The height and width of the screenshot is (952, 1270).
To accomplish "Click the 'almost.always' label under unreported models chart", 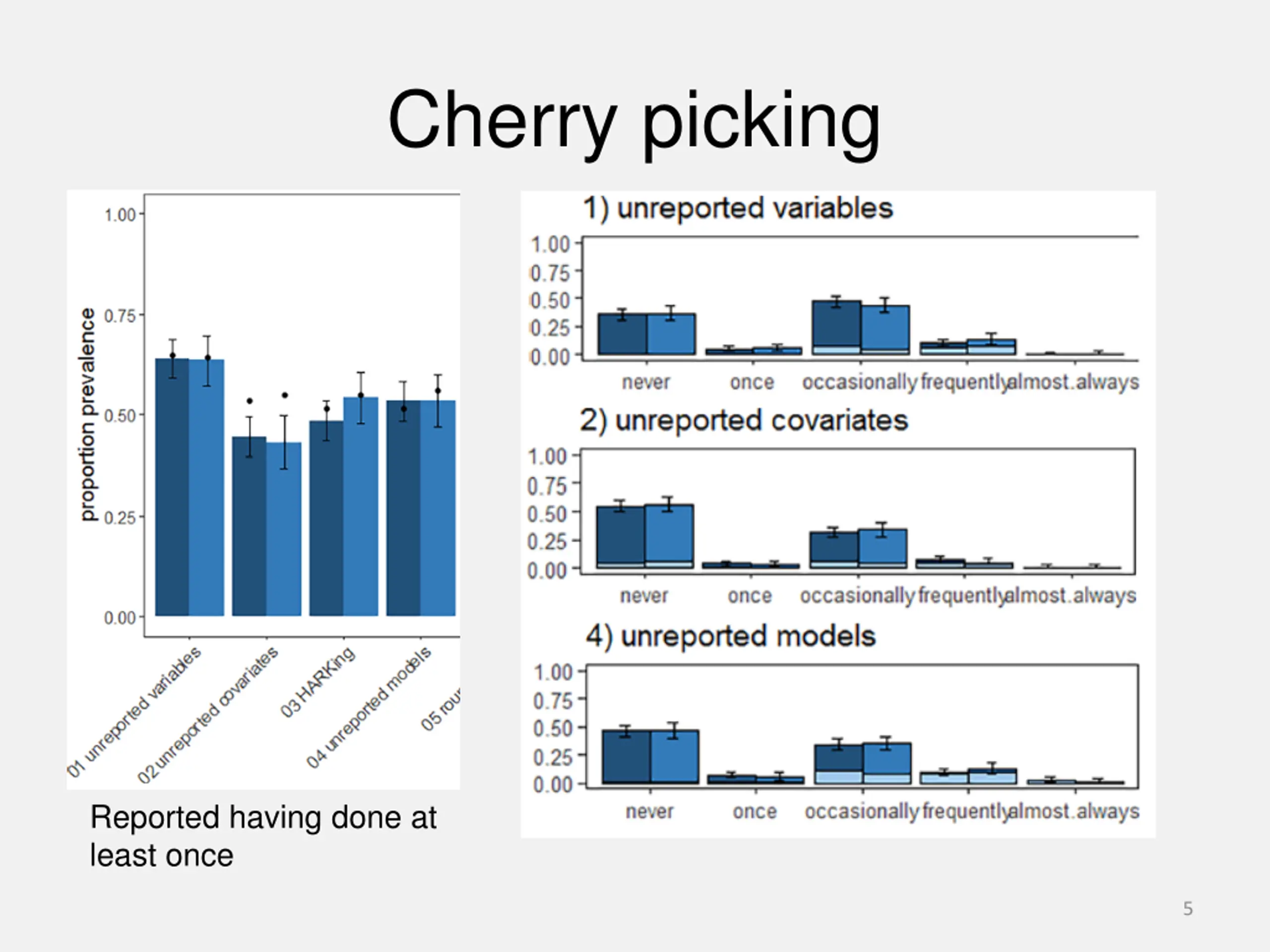I will (1074, 811).
